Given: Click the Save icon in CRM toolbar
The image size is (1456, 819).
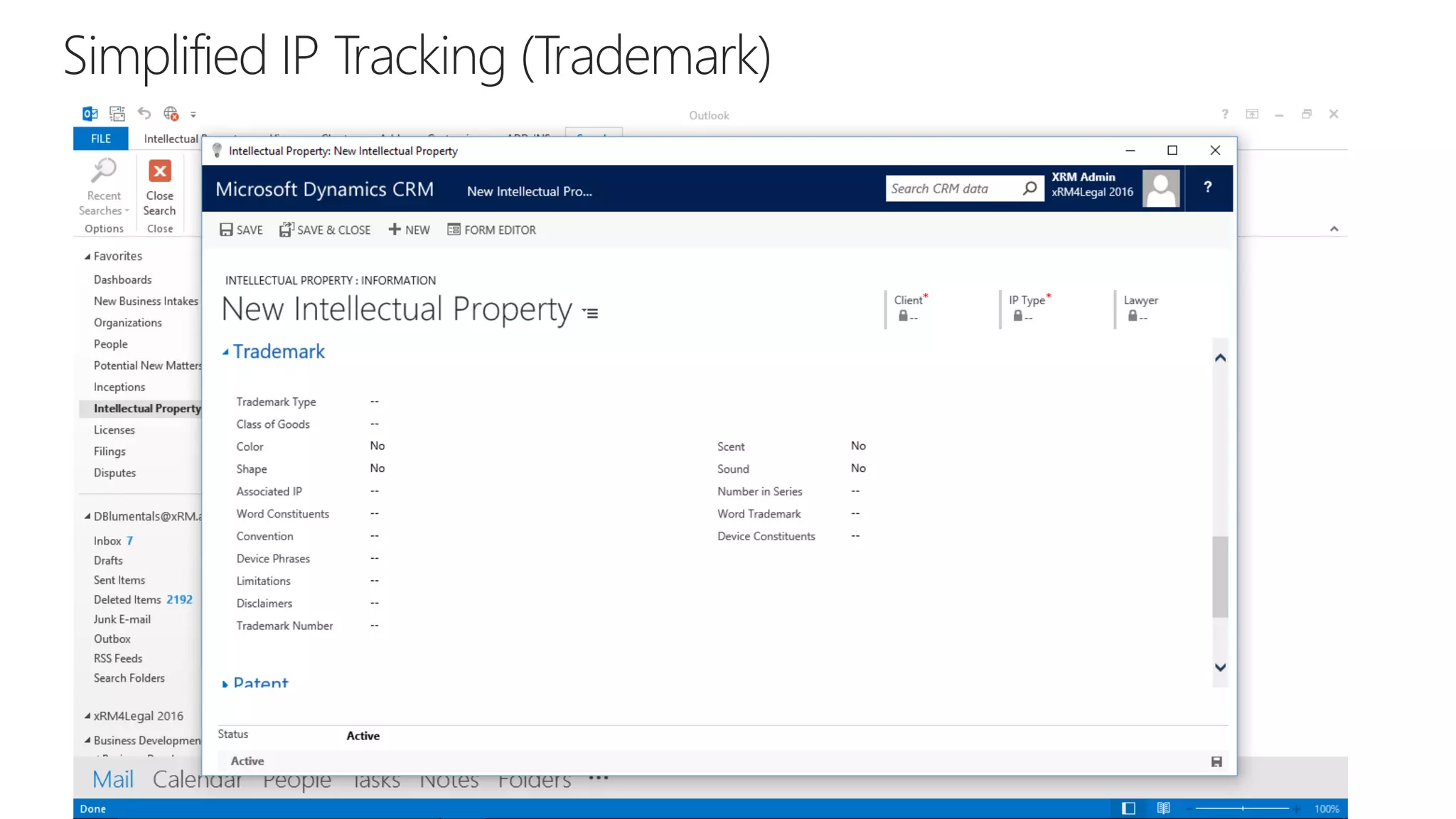Looking at the screenshot, I should pos(226,230).
